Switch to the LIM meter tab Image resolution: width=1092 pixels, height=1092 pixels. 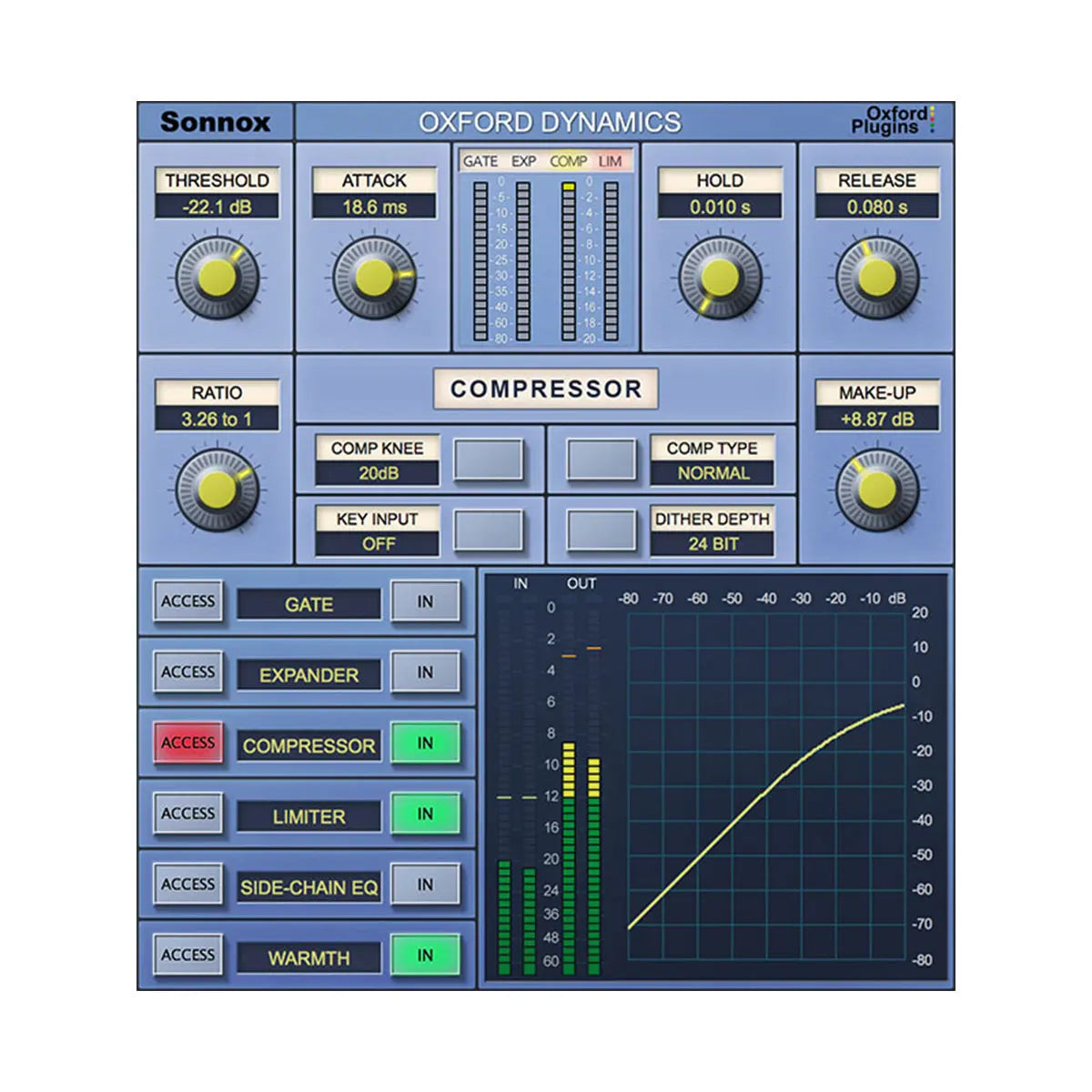point(611,161)
